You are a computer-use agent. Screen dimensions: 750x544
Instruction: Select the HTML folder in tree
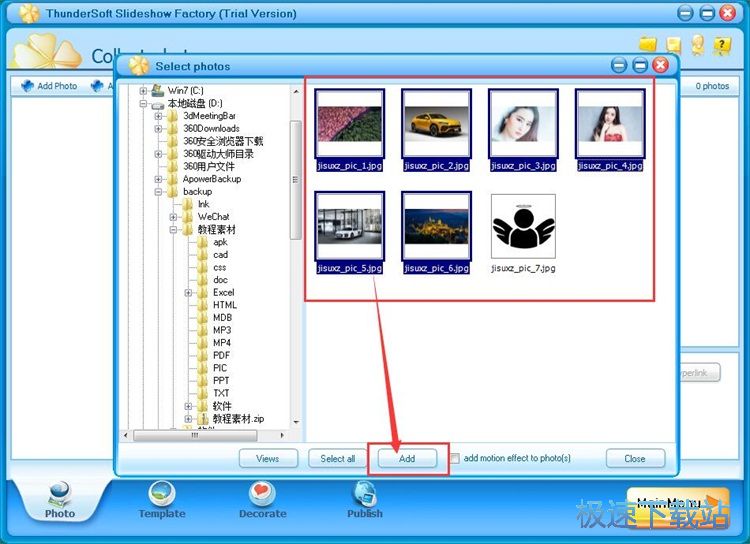[x=225, y=305]
